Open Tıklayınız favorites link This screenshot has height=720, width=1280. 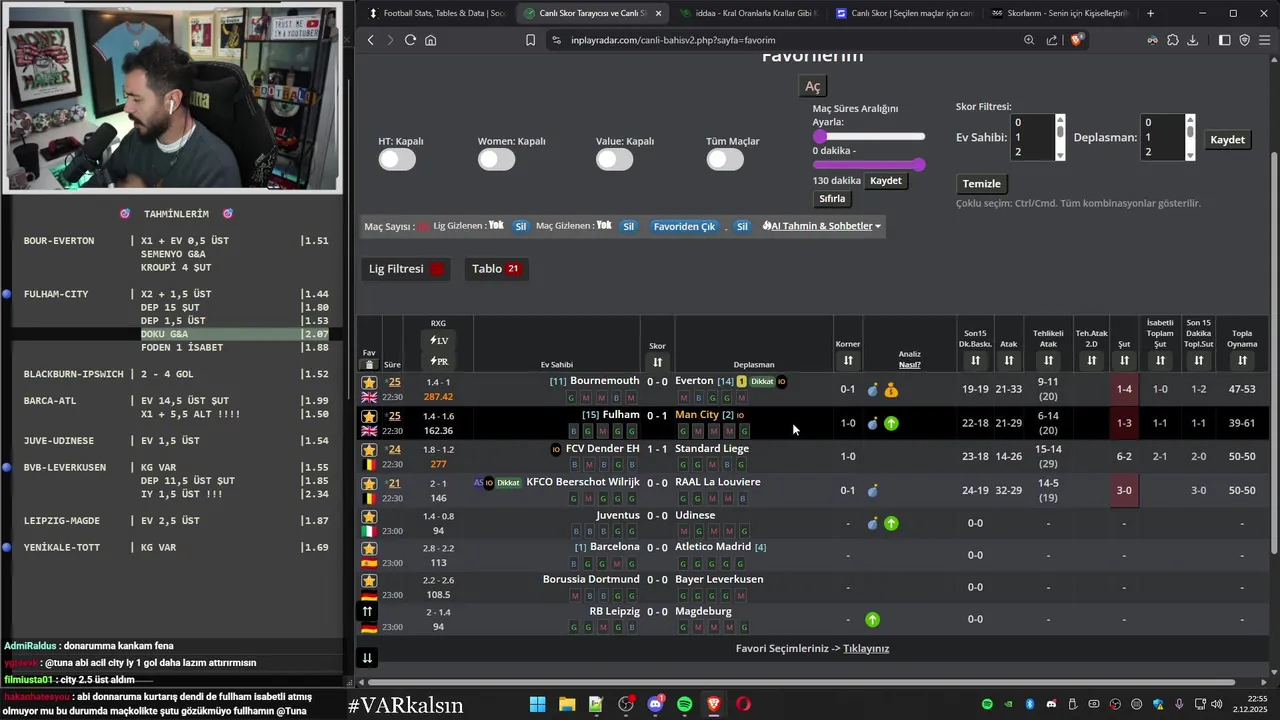(866, 648)
